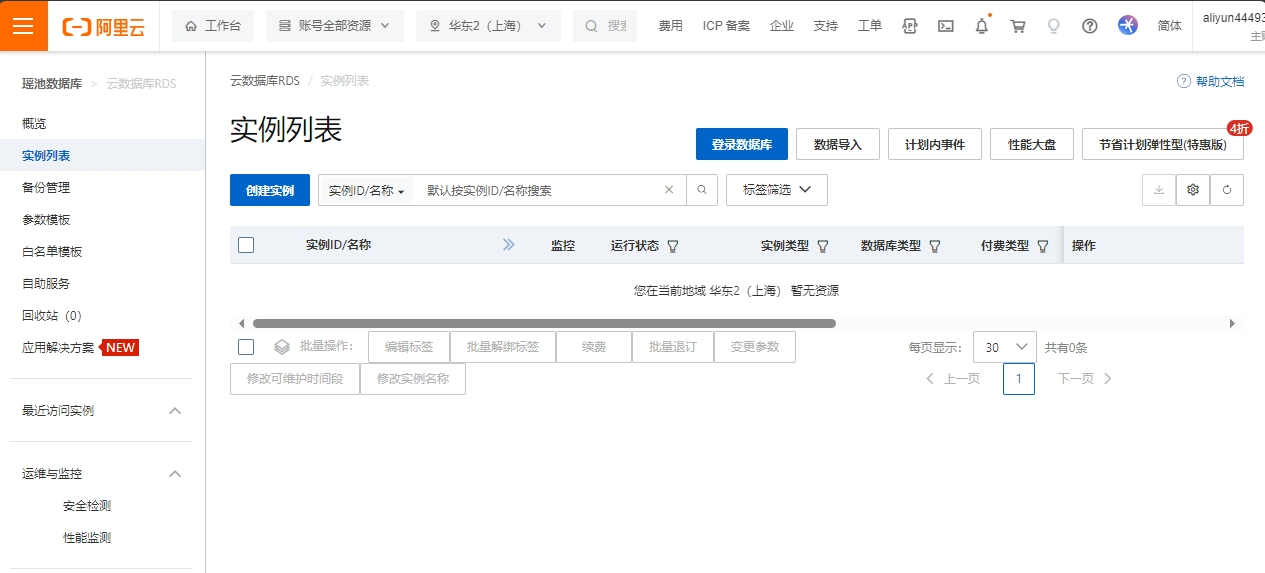Filter by 运行状态 funnel icon

(673, 246)
